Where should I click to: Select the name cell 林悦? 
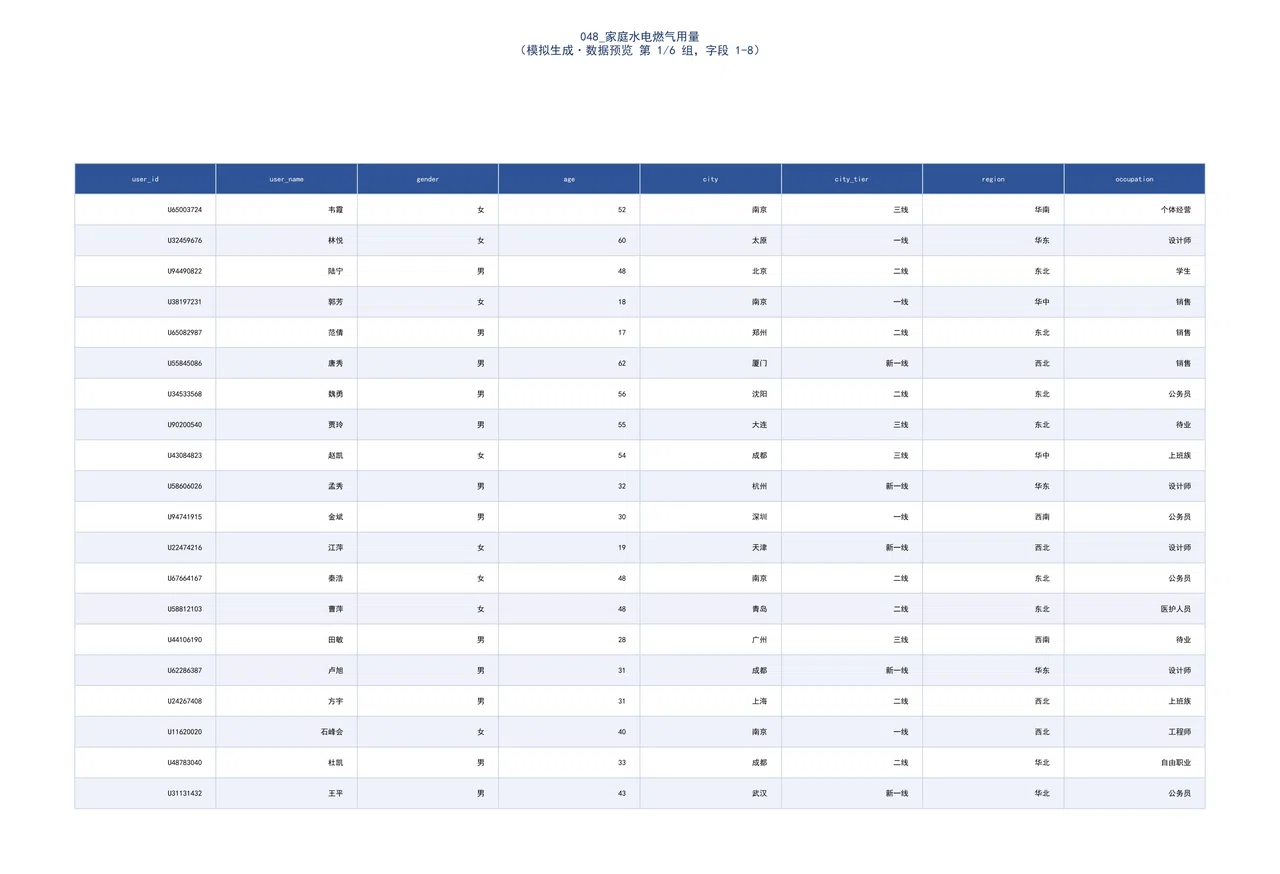286,241
